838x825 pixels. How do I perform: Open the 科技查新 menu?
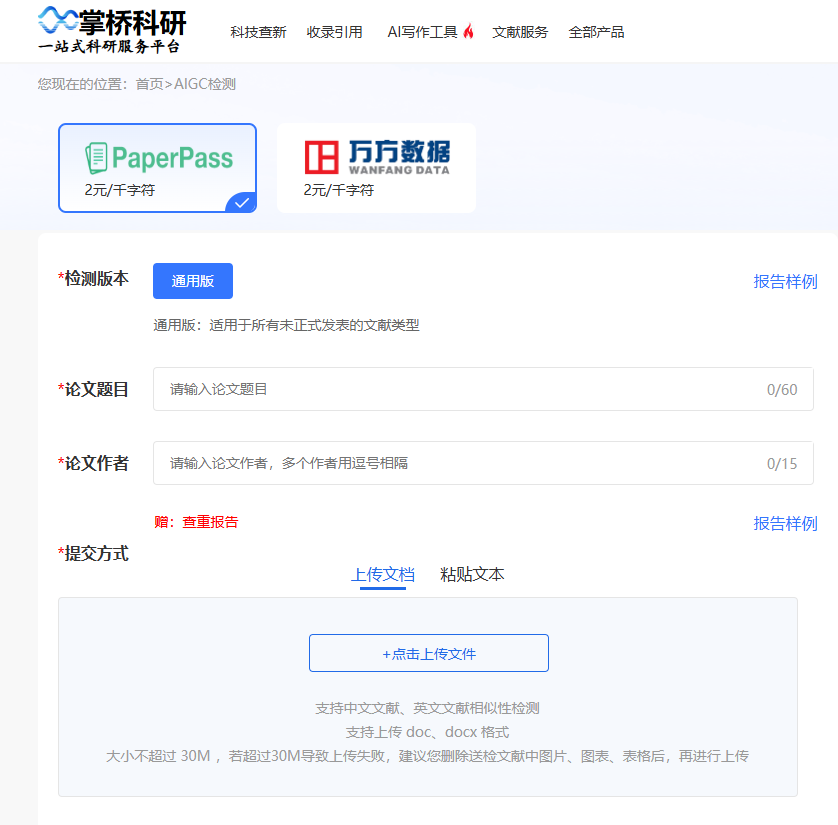point(258,31)
